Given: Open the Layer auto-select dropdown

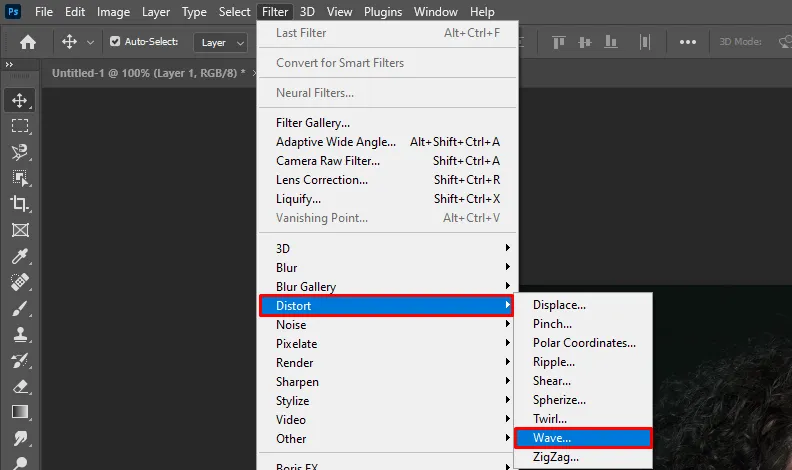Looking at the screenshot, I should (x=222, y=42).
